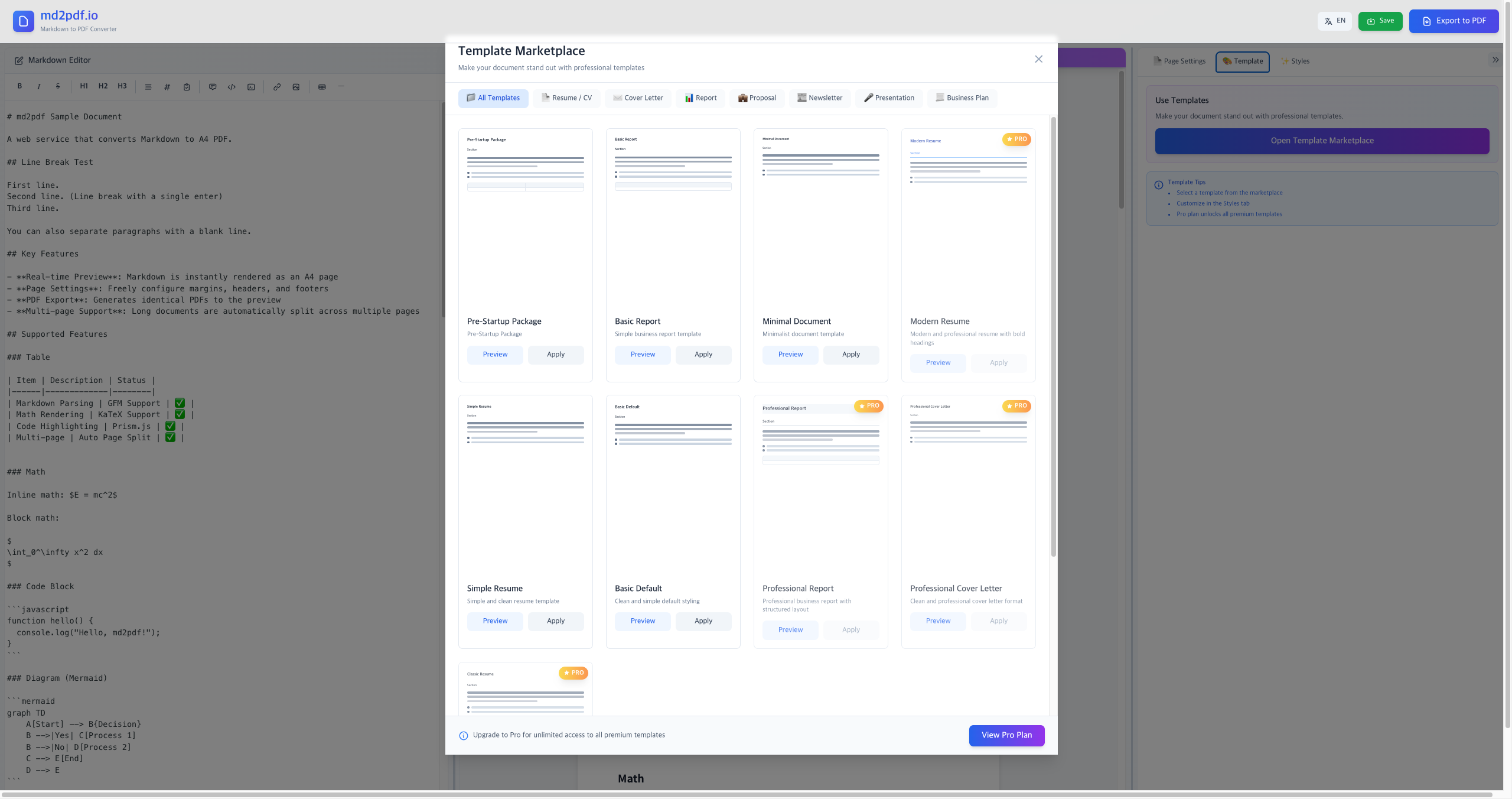Open the Template Marketplace

pos(1321,141)
